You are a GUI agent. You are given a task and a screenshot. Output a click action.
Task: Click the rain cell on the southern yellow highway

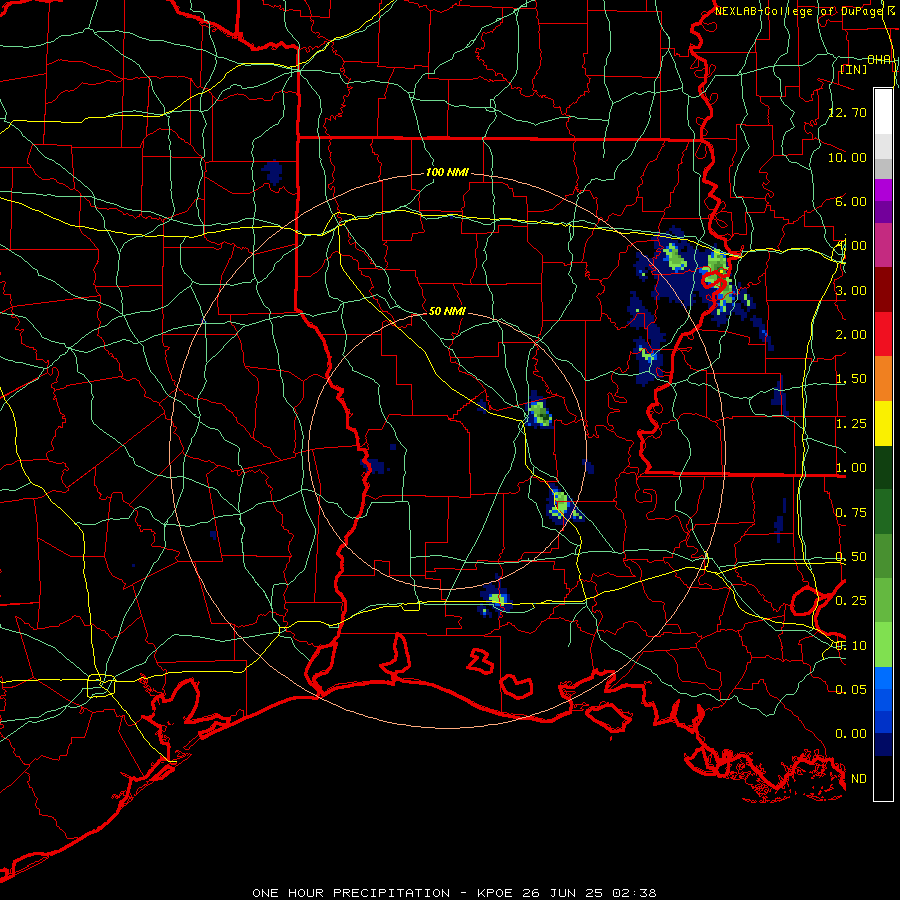(x=495, y=599)
